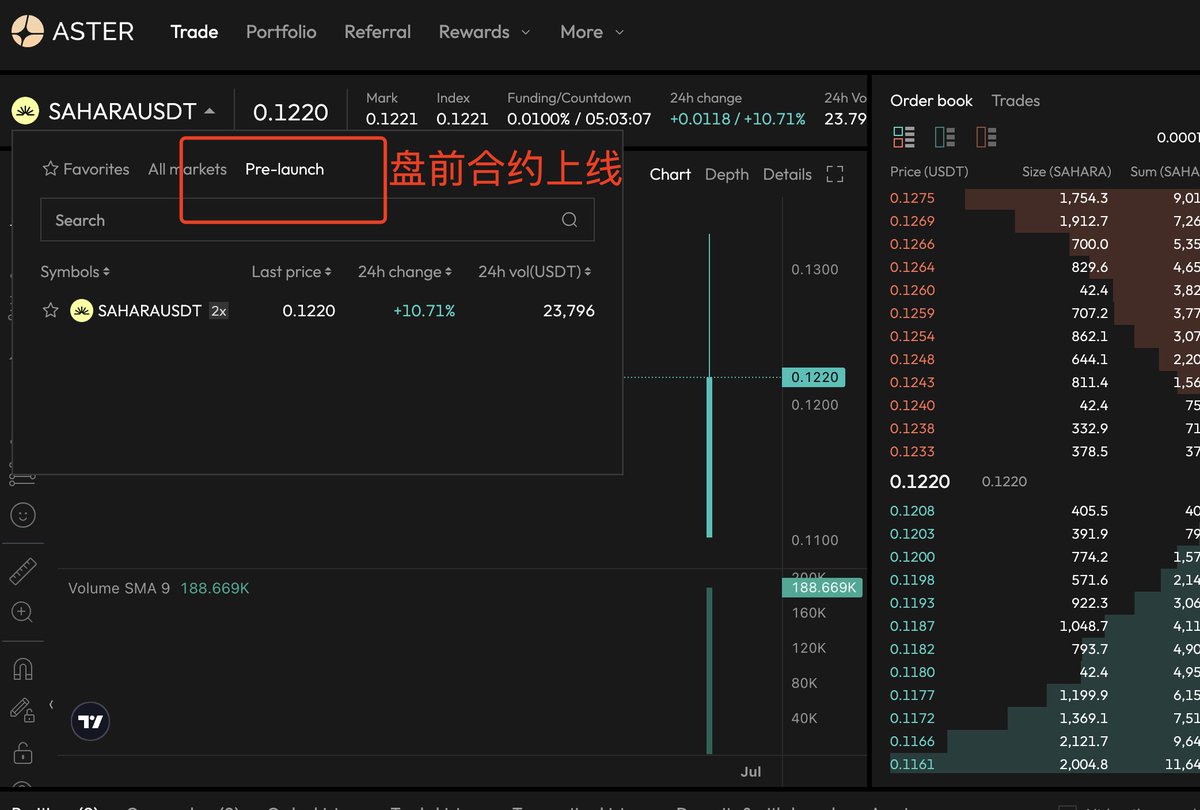Toggle fullscreen chart mode icon
Image resolution: width=1200 pixels, height=810 pixels.
(835, 174)
